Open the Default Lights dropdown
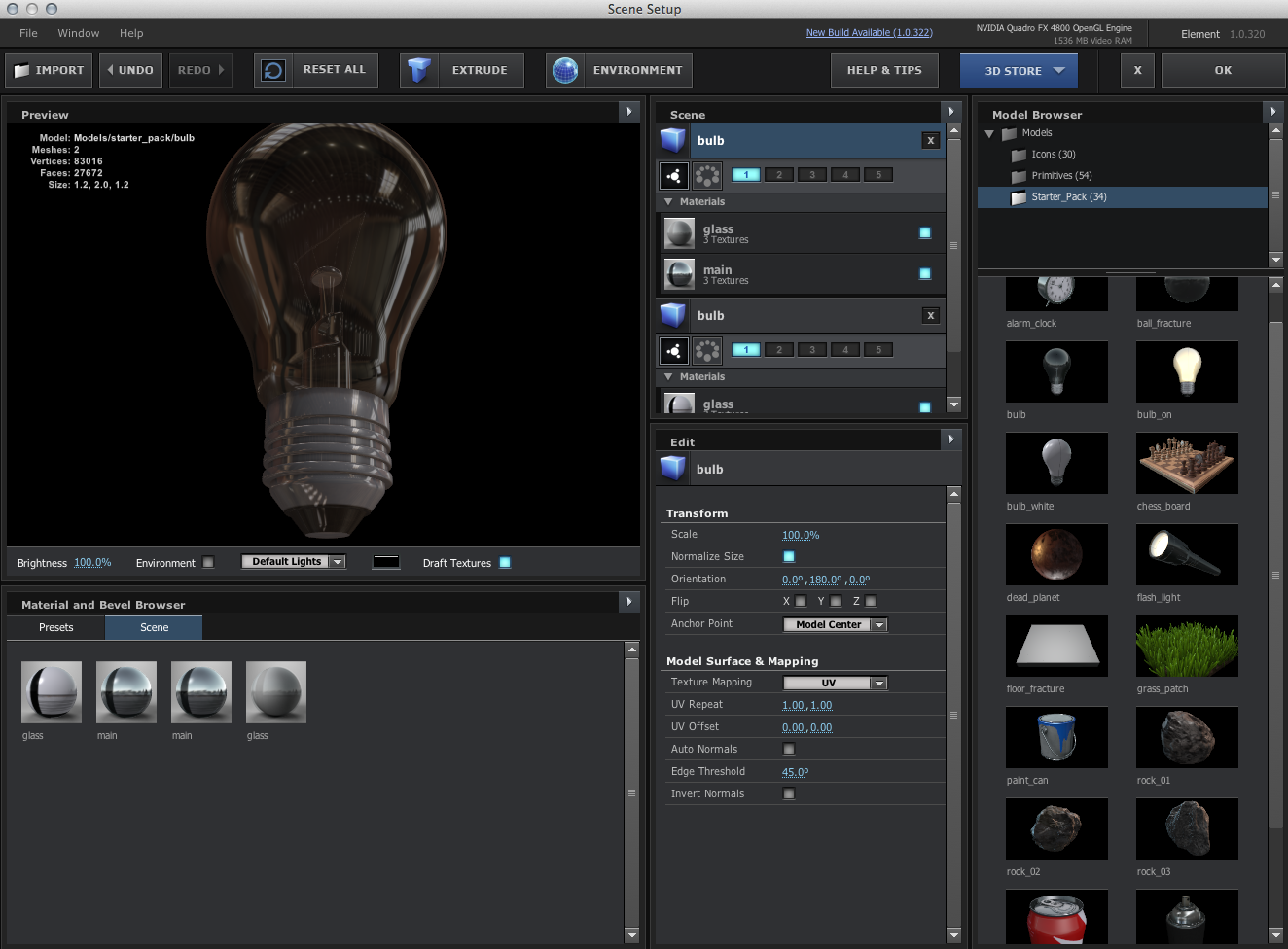1288x949 pixels. click(x=294, y=562)
